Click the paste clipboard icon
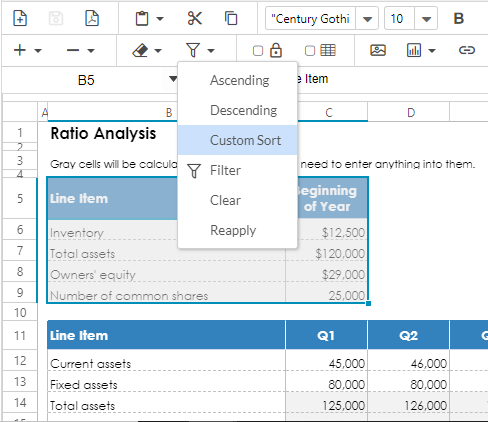Screen dimensions: 488x422 [x=142, y=18]
